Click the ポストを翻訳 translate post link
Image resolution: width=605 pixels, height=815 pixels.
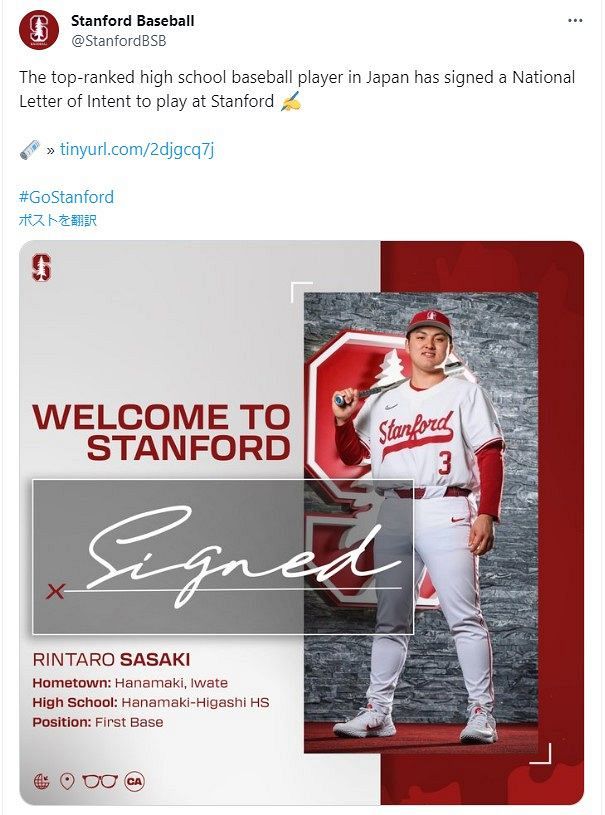click(x=58, y=220)
